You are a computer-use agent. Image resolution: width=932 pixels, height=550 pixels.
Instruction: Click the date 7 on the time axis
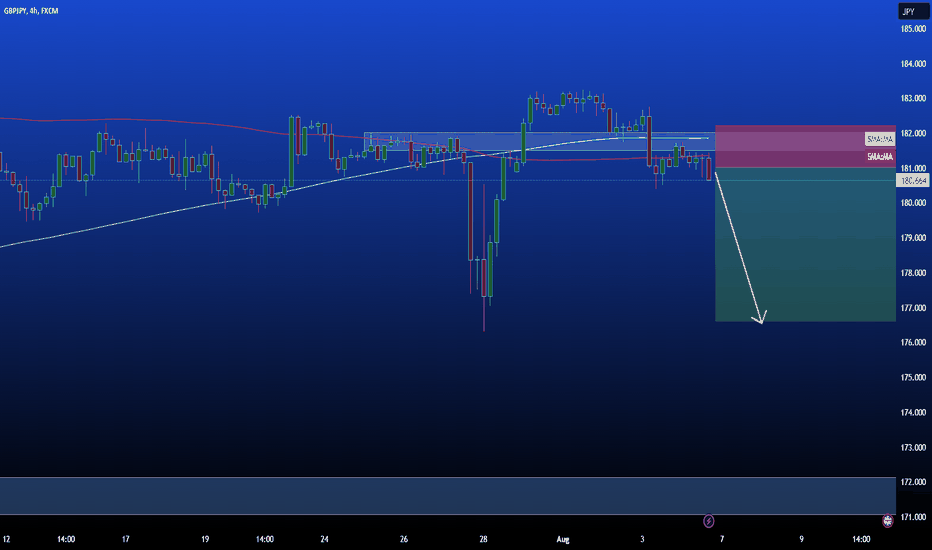pos(722,539)
